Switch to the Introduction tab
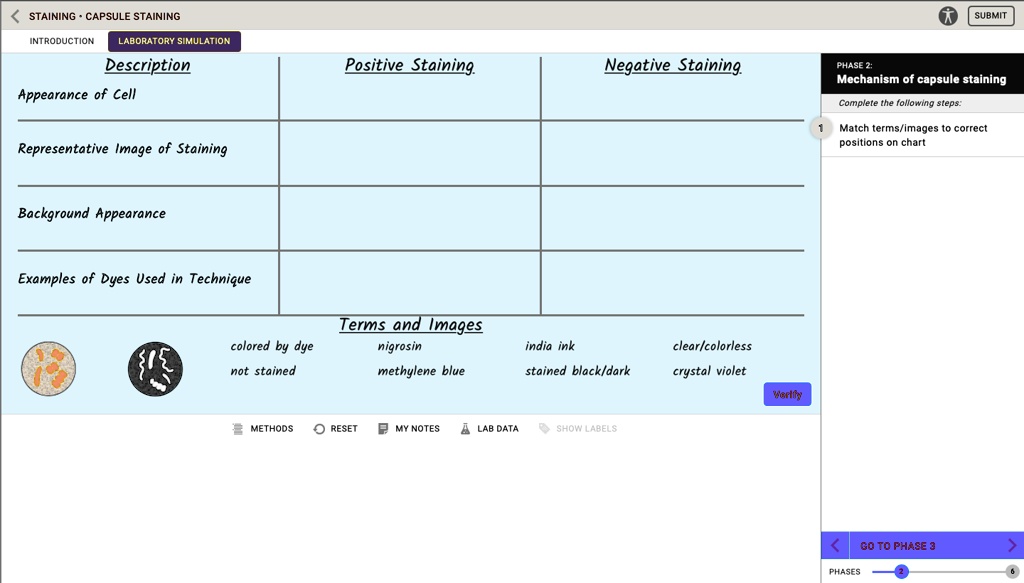Viewport: 1024px width, 583px height. point(61,41)
